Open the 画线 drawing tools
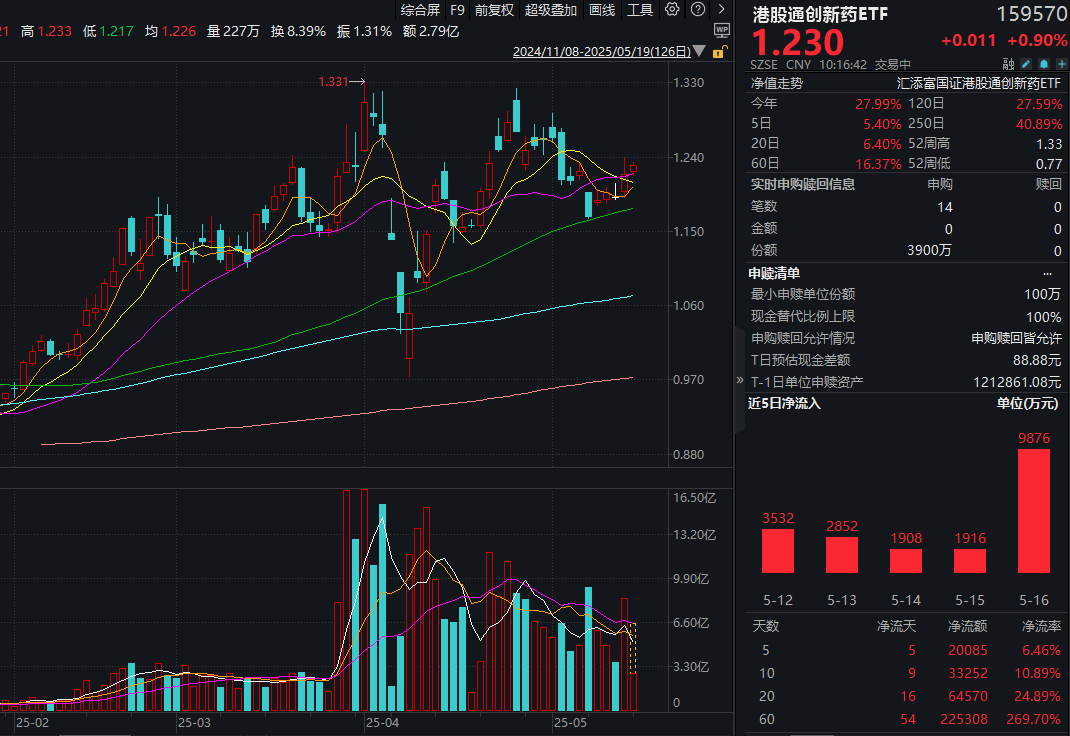The height and width of the screenshot is (736, 1070). [602, 10]
